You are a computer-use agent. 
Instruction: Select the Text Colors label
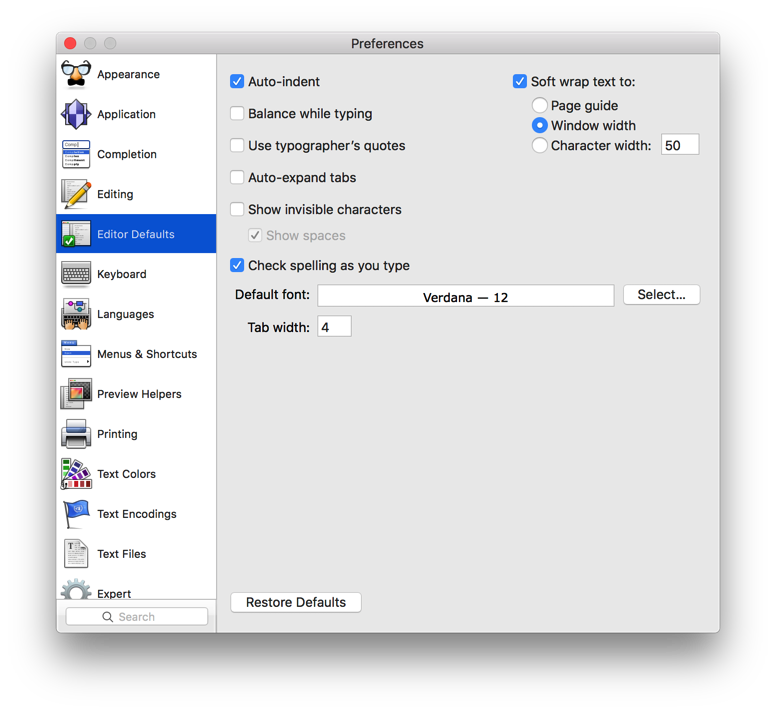[126, 474]
